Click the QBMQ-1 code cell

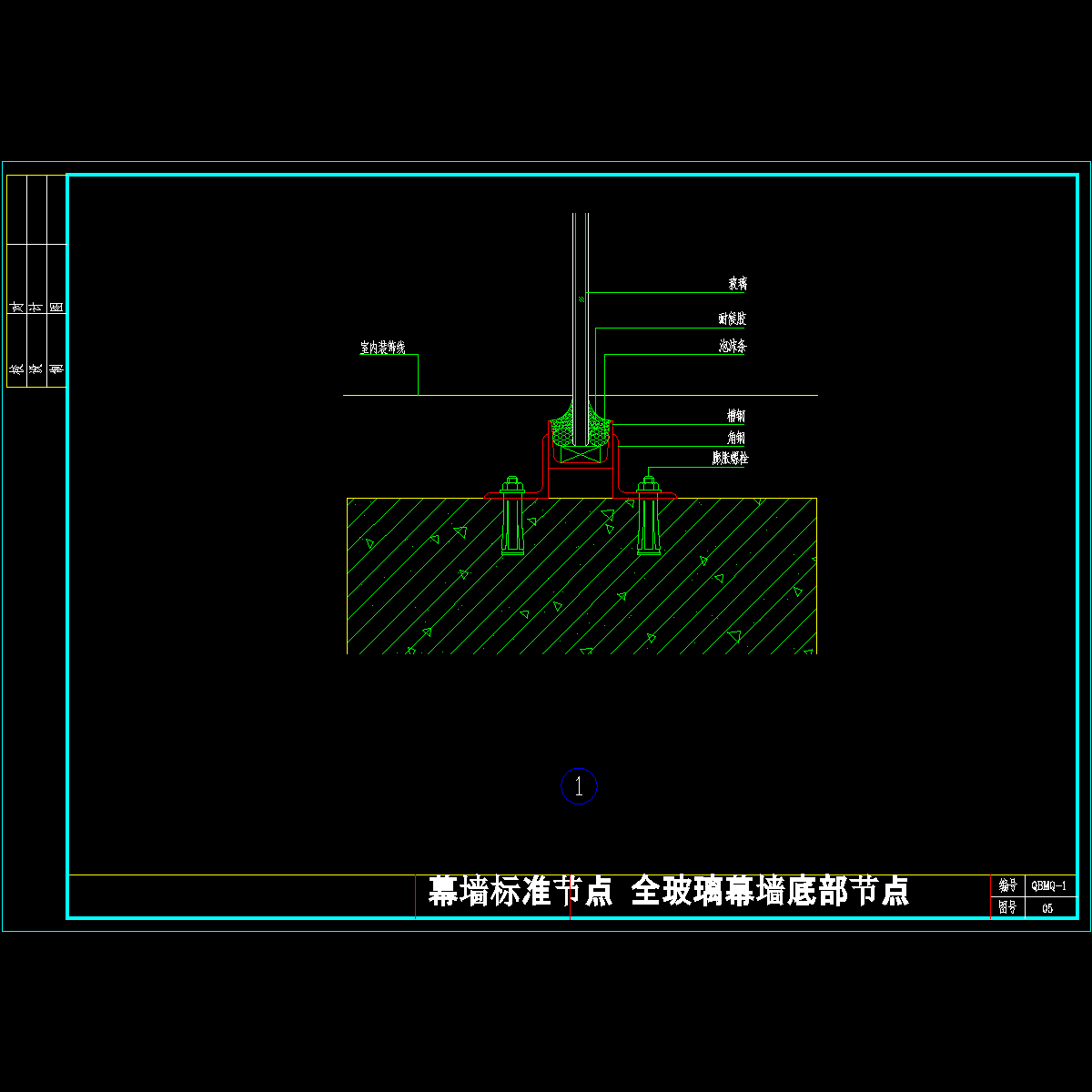pos(1050,885)
